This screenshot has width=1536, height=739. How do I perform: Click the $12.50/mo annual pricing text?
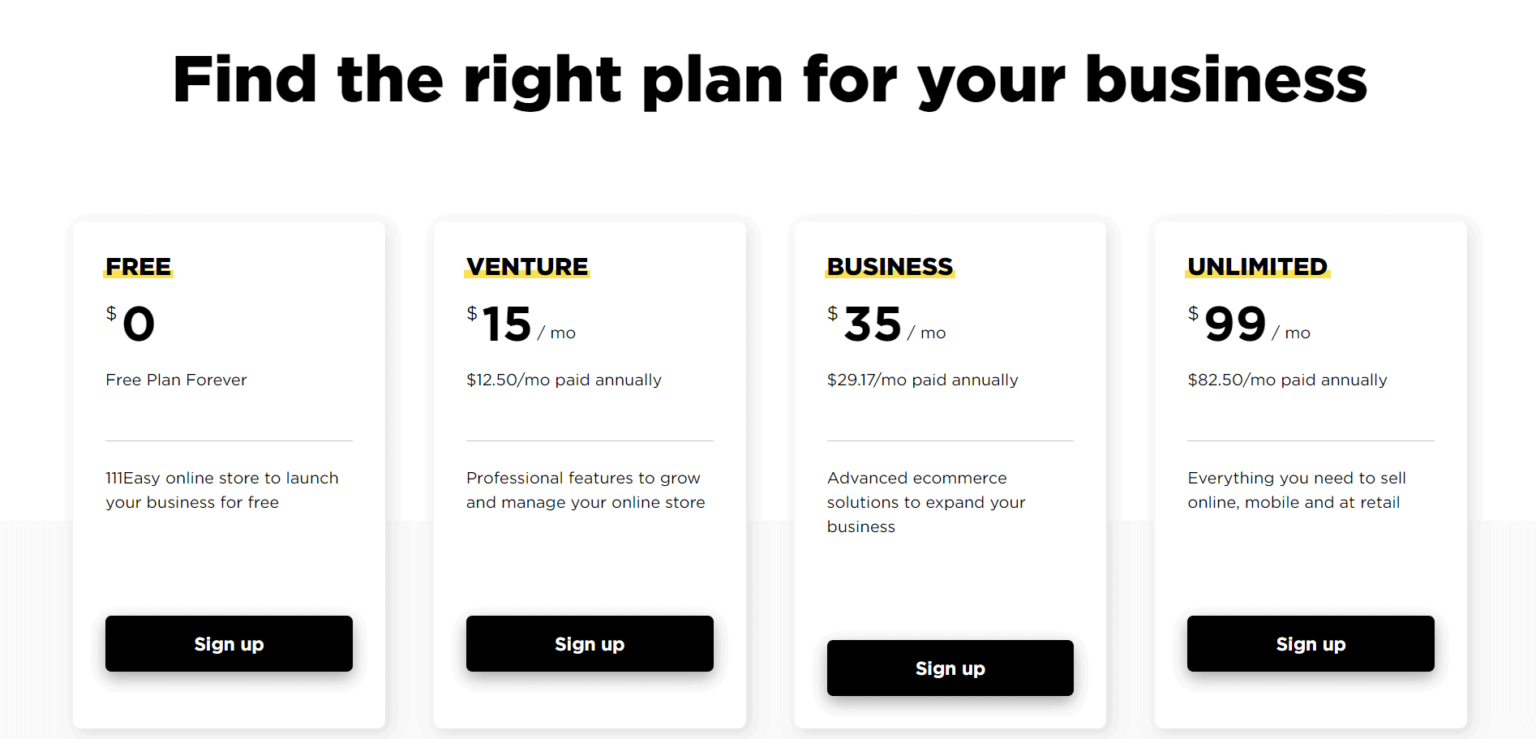pyautogui.click(x=564, y=379)
